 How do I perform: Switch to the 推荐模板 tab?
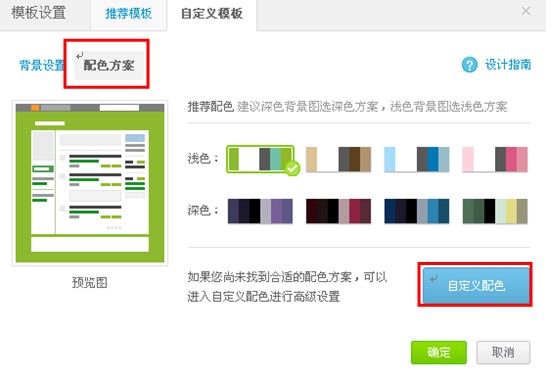click(x=128, y=14)
